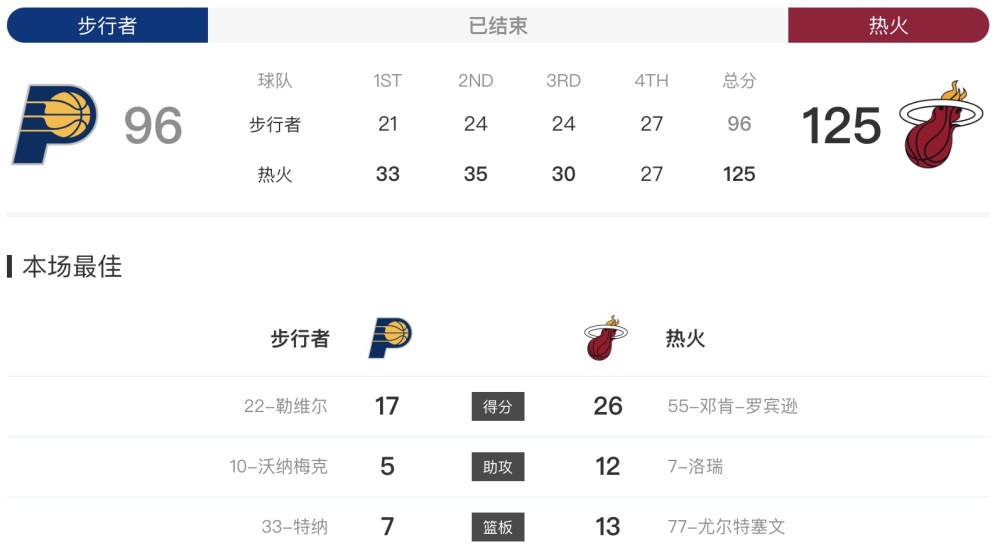The width and height of the screenshot is (1000, 549).
Task: Open player 10-沃纳梅克 profile
Action: point(279,467)
